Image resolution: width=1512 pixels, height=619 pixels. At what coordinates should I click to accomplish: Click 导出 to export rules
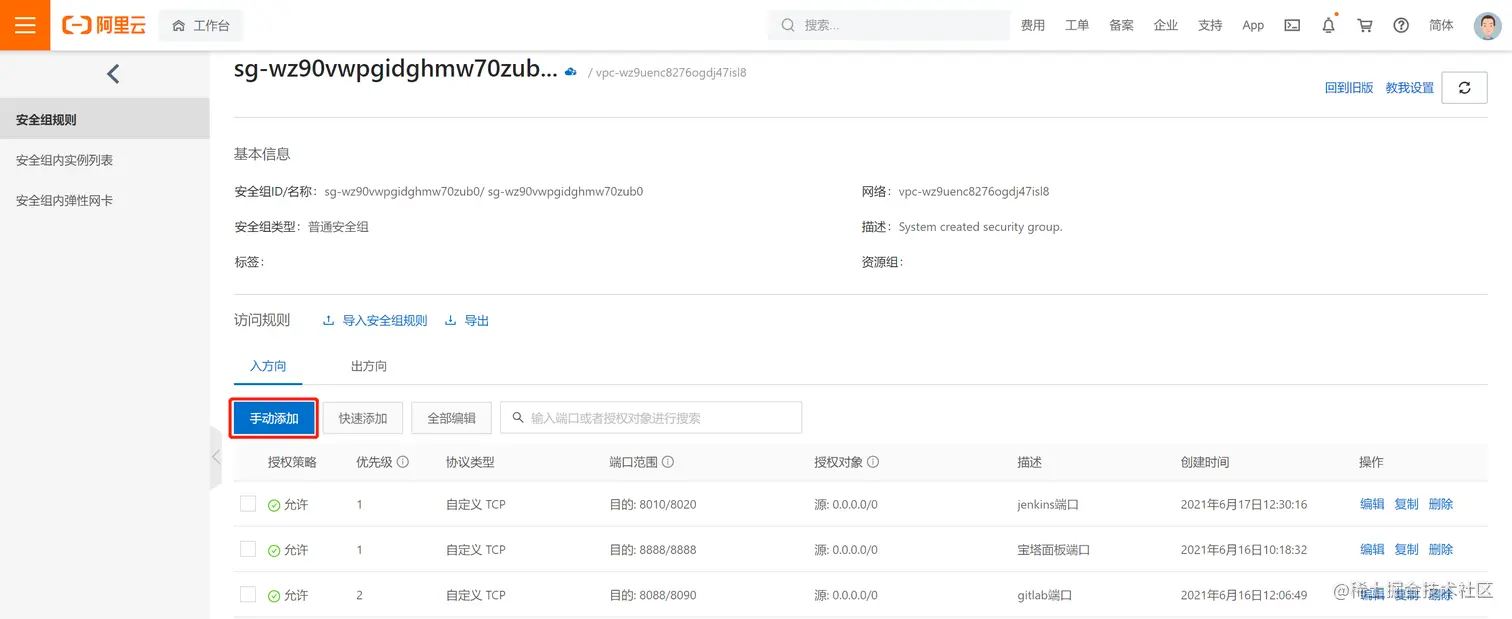467,321
